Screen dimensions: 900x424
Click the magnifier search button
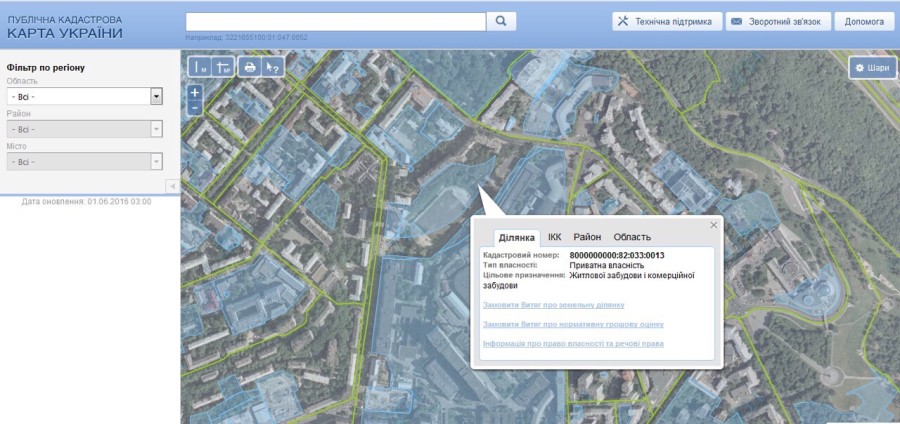click(x=501, y=21)
